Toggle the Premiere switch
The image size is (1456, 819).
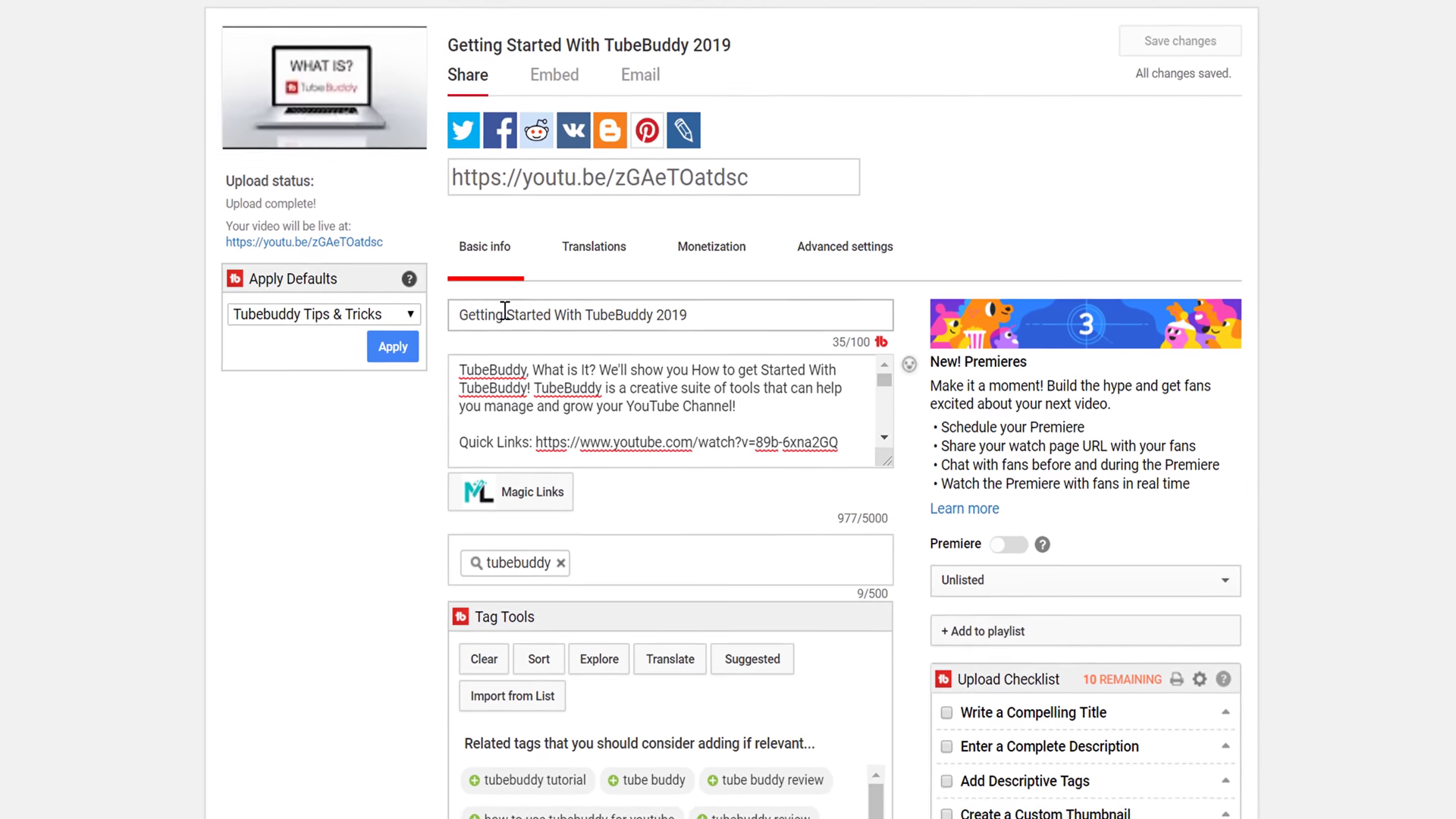(x=1009, y=544)
